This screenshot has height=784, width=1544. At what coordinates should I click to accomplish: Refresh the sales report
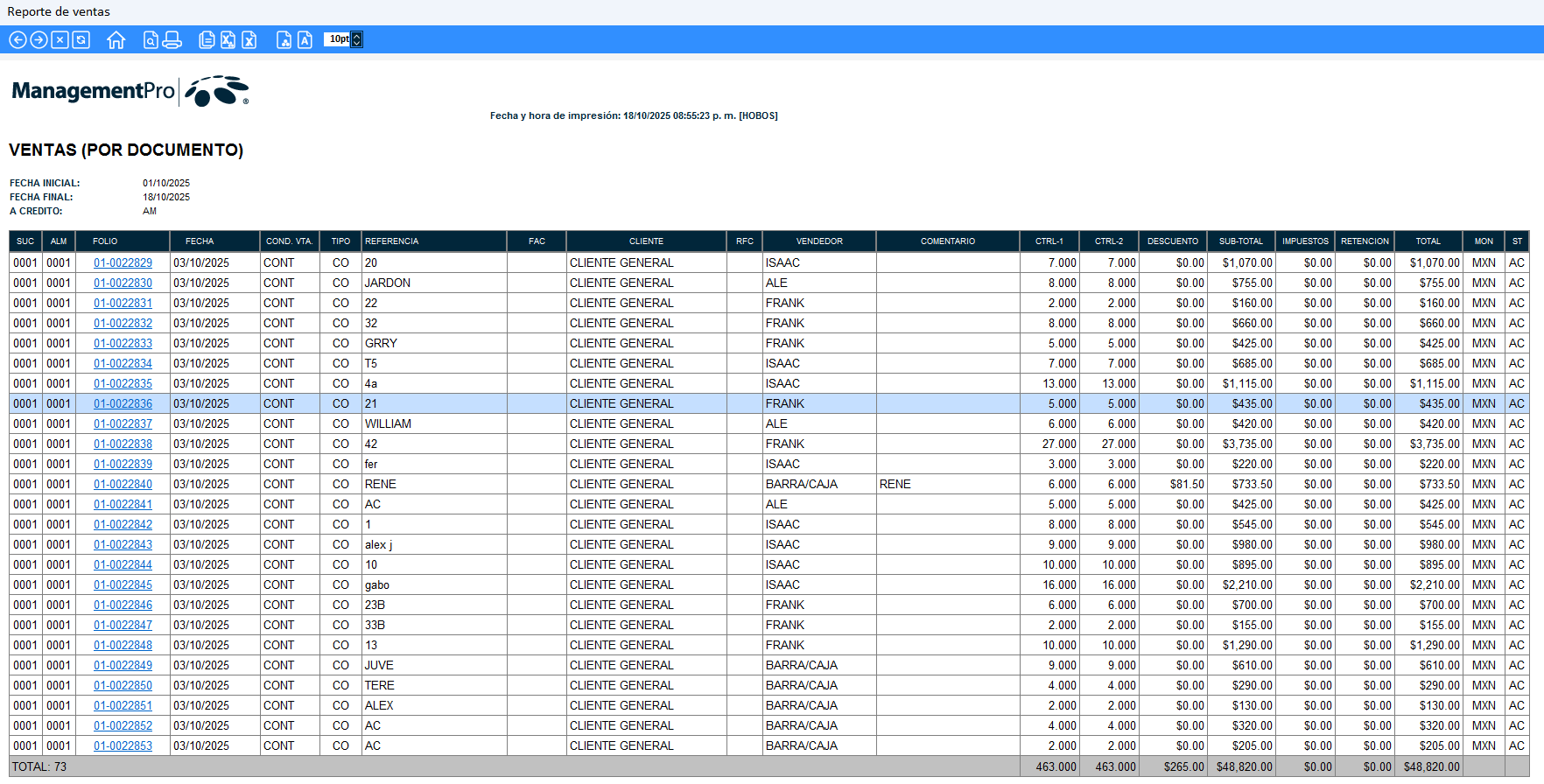point(81,39)
